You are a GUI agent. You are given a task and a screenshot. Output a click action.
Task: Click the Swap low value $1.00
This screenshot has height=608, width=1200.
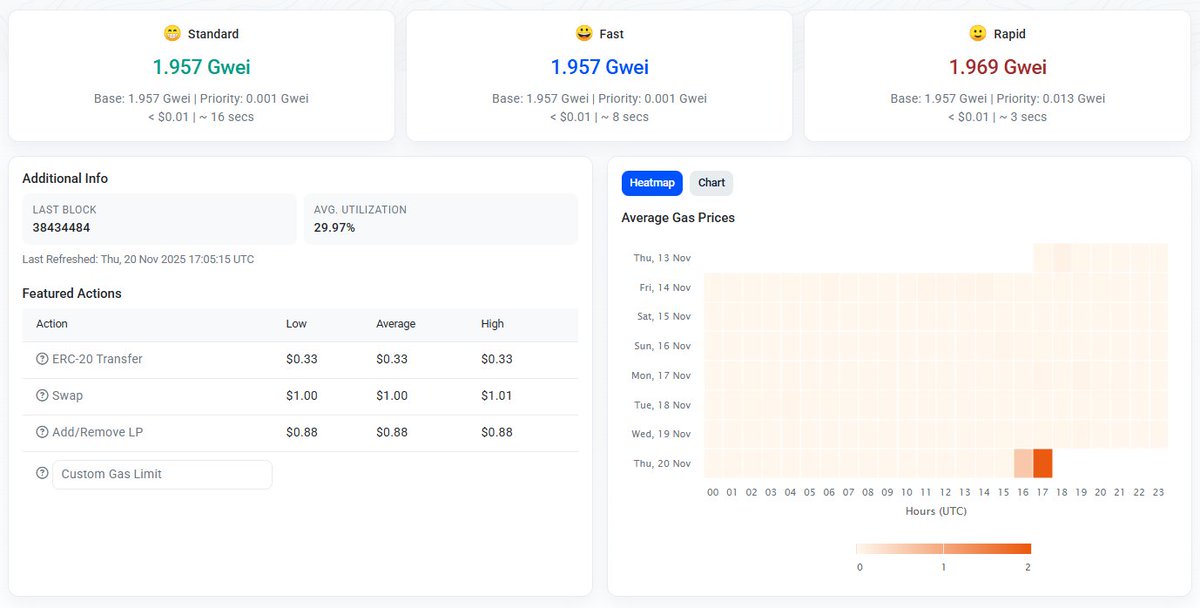pos(301,396)
